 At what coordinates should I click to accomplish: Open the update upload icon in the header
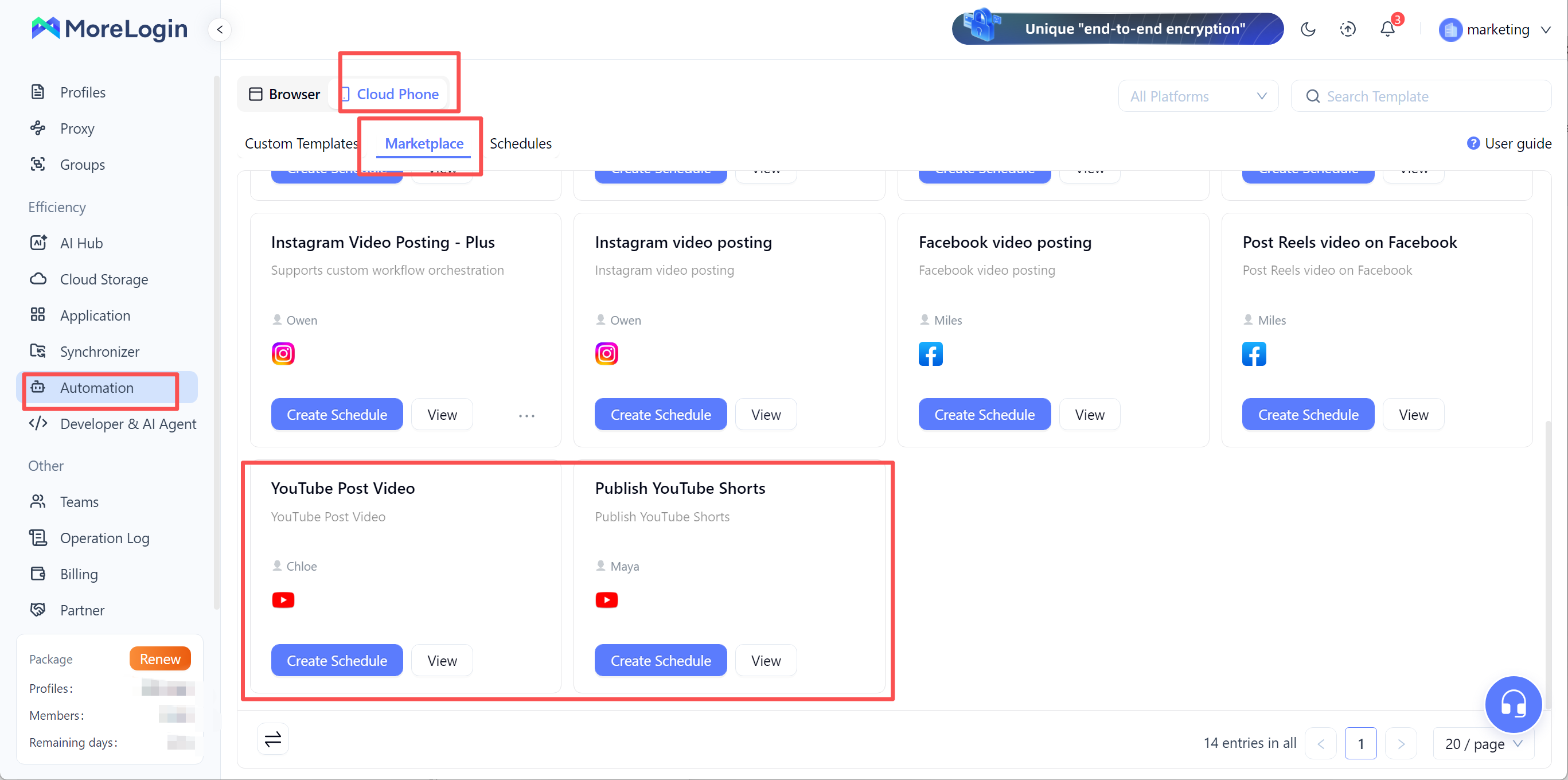click(1348, 29)
